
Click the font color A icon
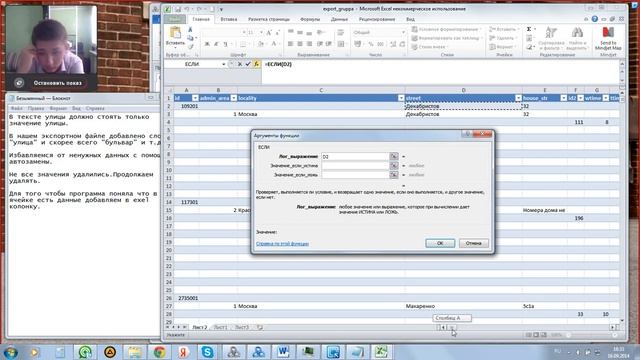click(274, 44)
